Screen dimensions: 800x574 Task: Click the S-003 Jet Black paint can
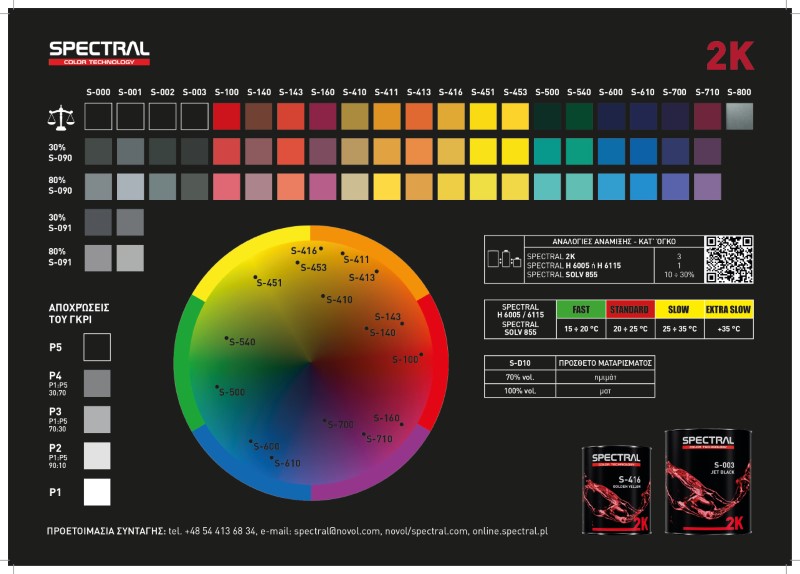708,482
